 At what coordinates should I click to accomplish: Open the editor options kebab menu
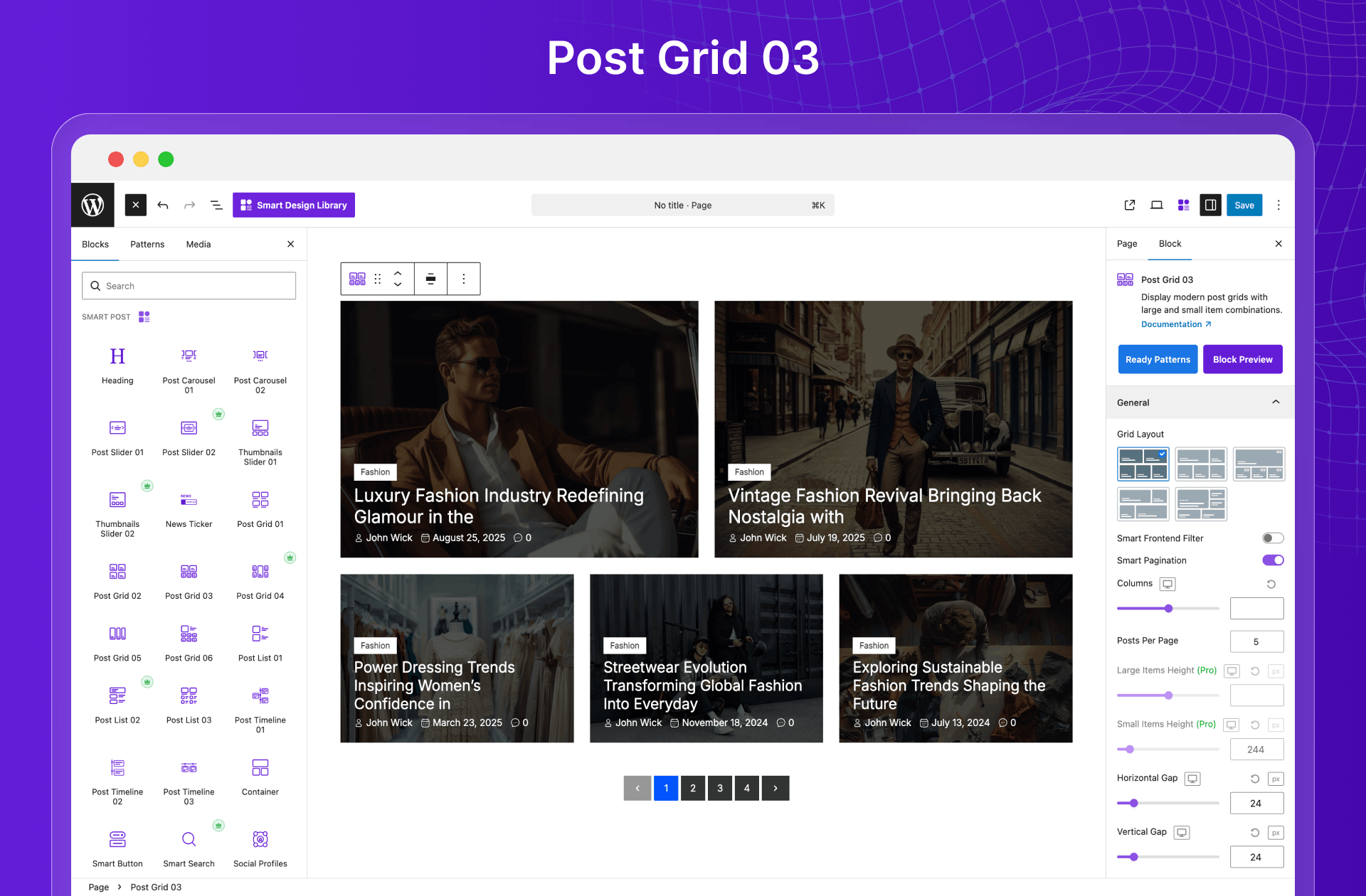pyautogui.click(x=1278, y=205)
